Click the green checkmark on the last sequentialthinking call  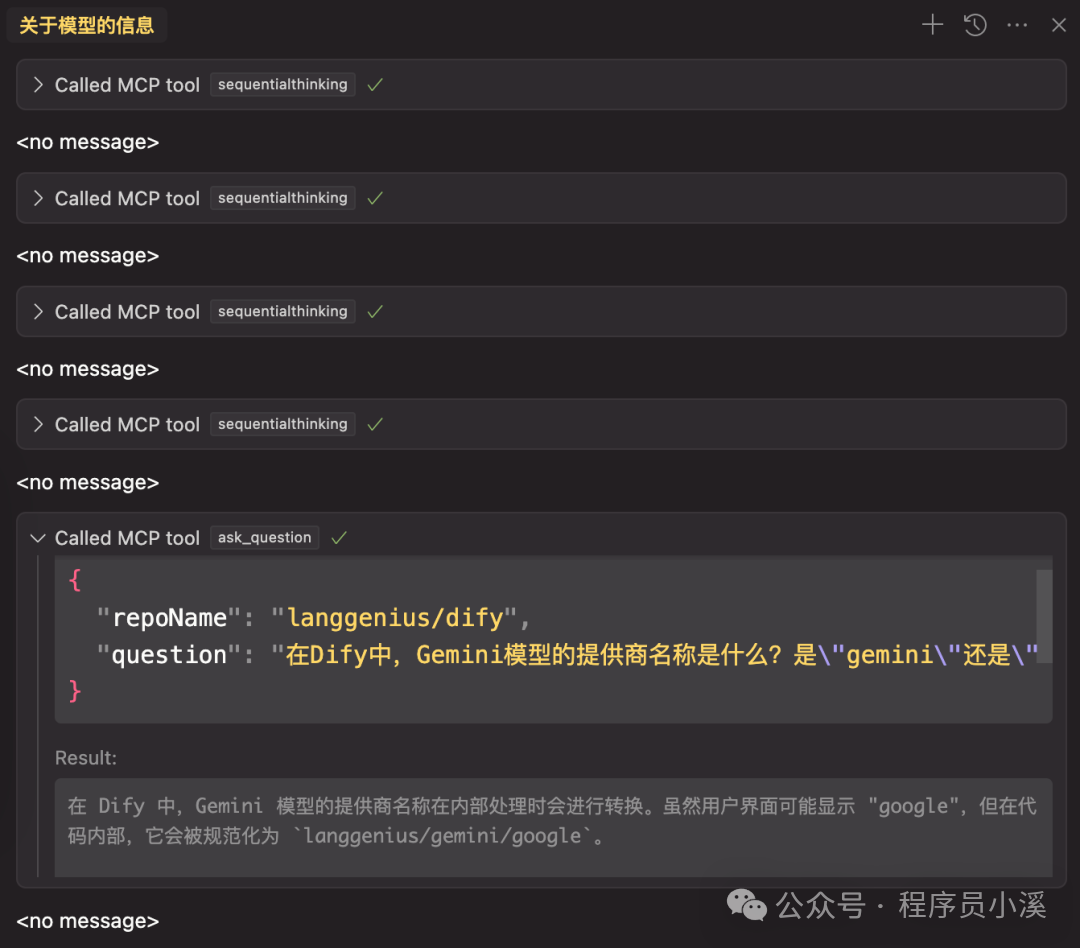click(x=374, y=424)
